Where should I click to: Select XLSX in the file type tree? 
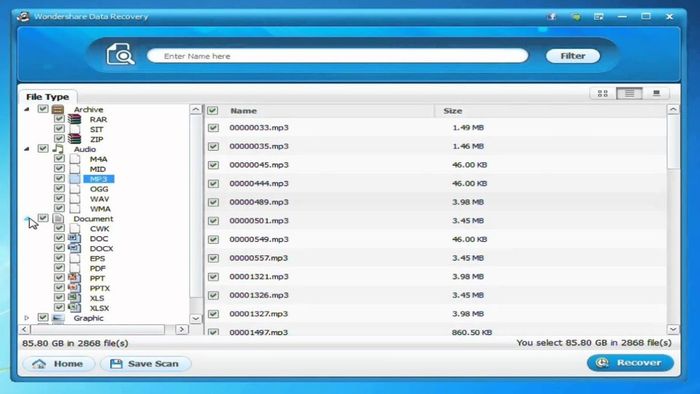[99, 308]
